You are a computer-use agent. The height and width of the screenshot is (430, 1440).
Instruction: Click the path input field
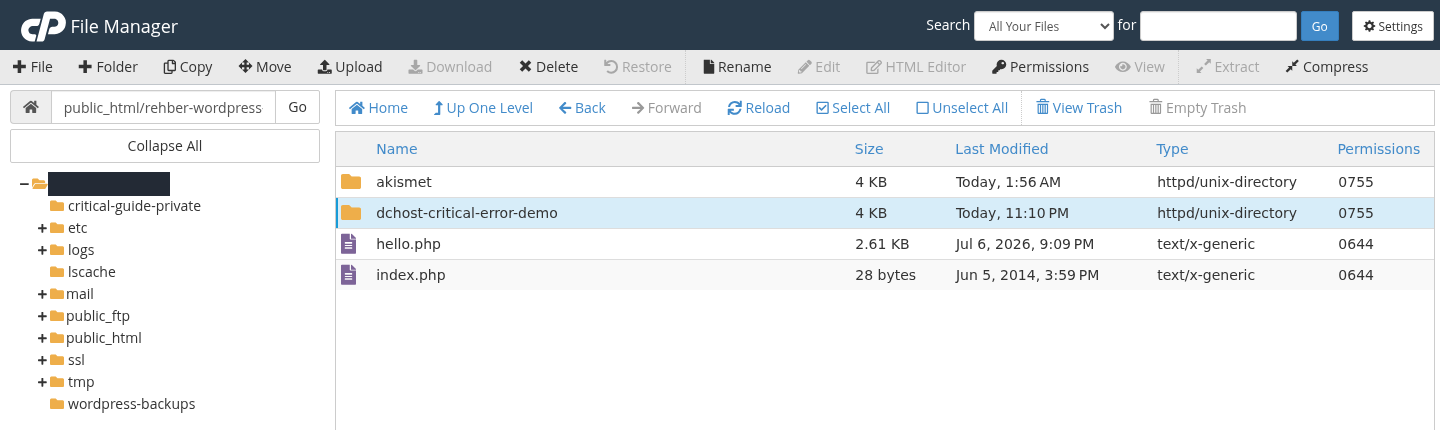tap(163, 107)
